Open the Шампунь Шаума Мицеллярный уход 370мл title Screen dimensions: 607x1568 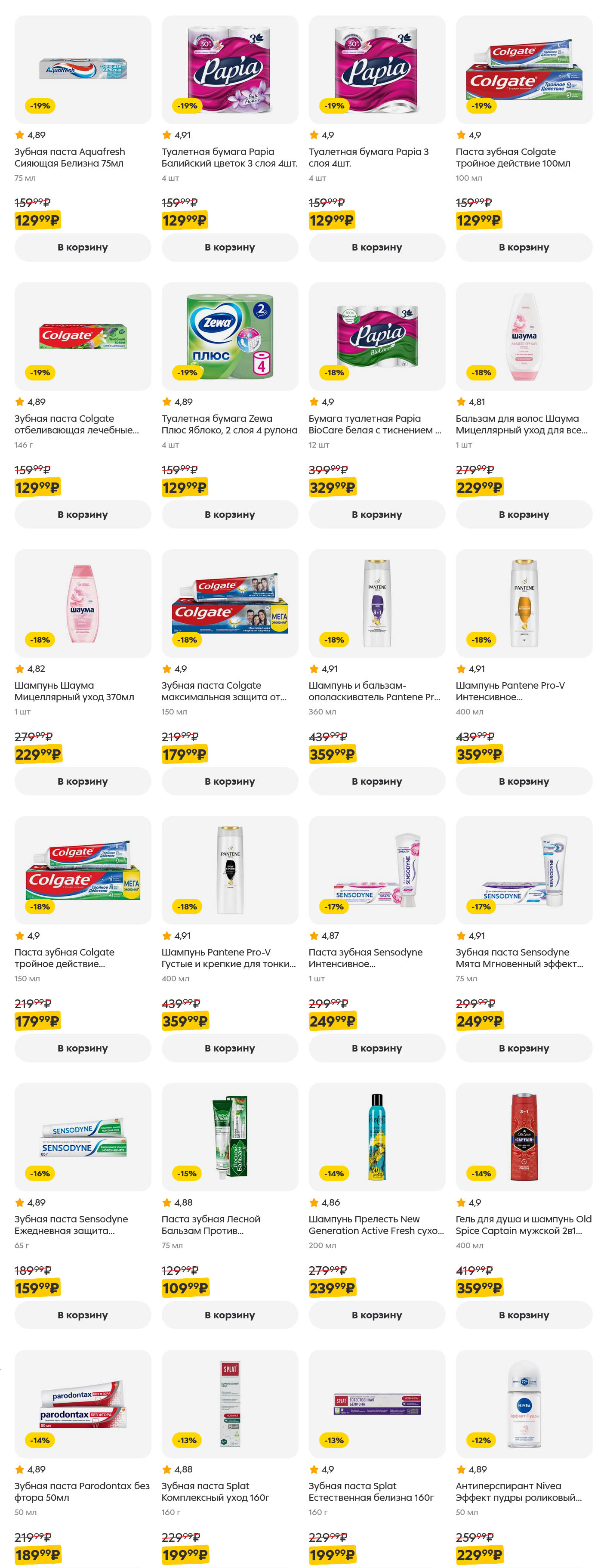coord(74,691)
